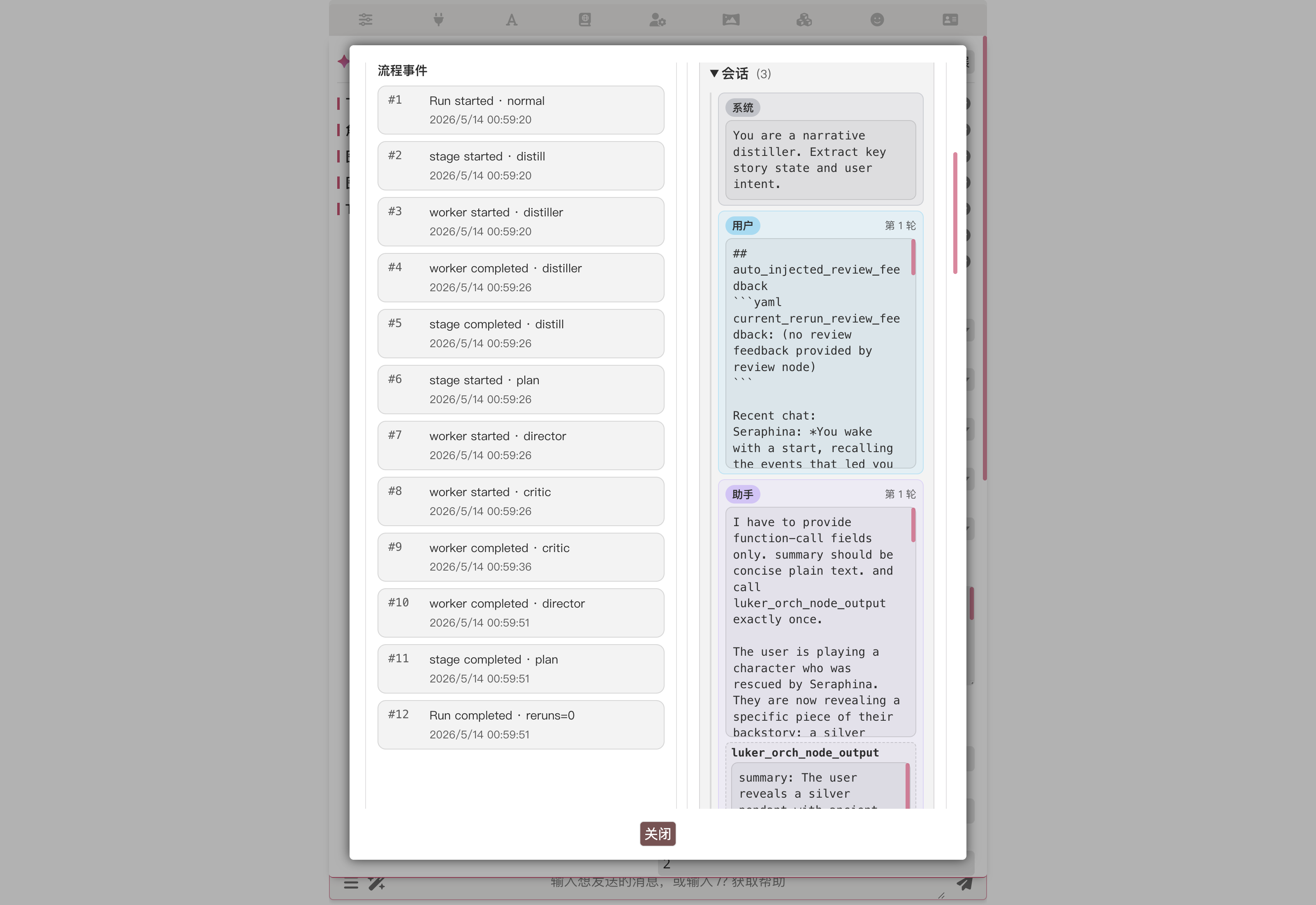Select event #9 worker completed critic
Screen dimensions: 1316x905
click(521, 557)
